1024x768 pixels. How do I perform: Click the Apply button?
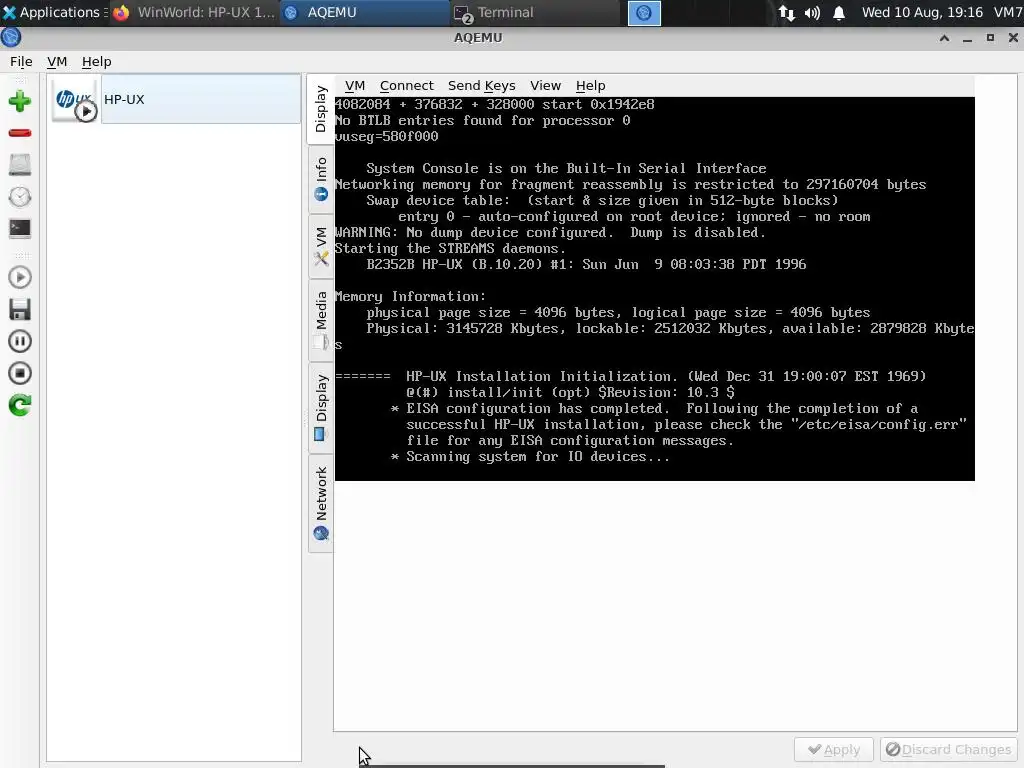(833, 749)
